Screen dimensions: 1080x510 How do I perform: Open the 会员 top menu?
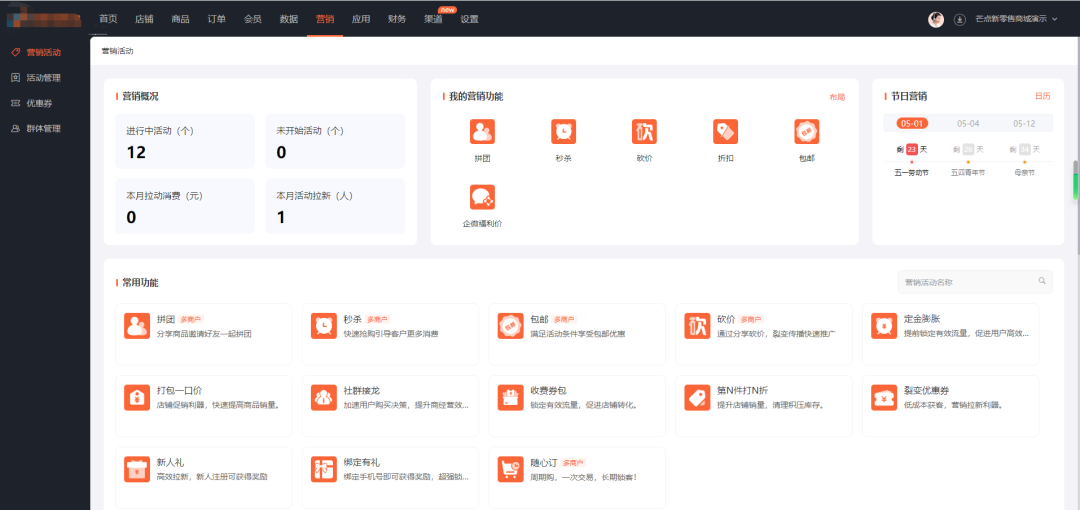coord(253,19)
